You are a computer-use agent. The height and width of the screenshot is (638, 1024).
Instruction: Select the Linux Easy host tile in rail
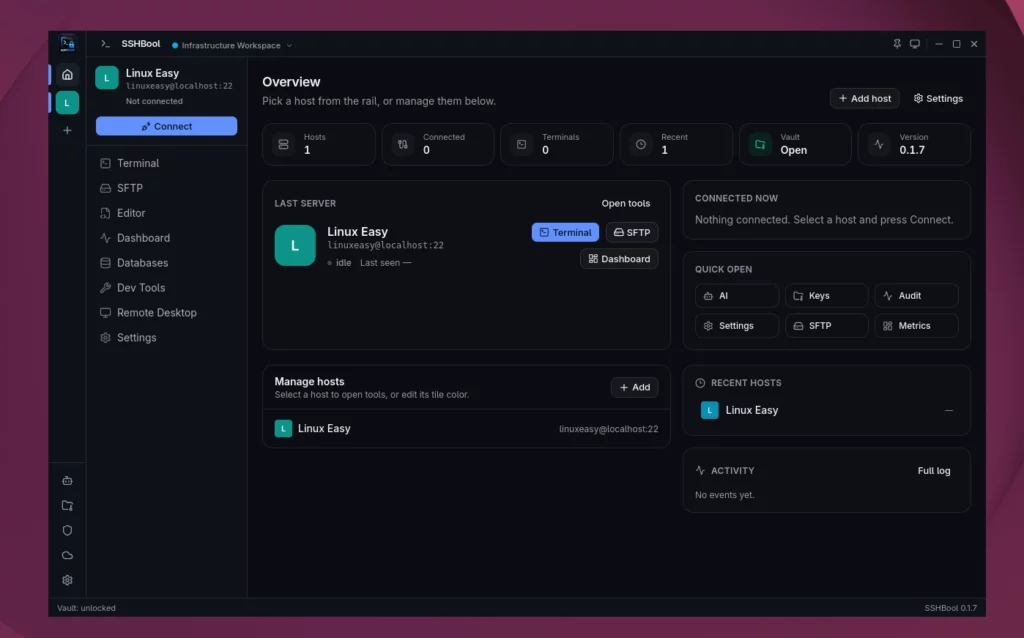tap(67, 103)
